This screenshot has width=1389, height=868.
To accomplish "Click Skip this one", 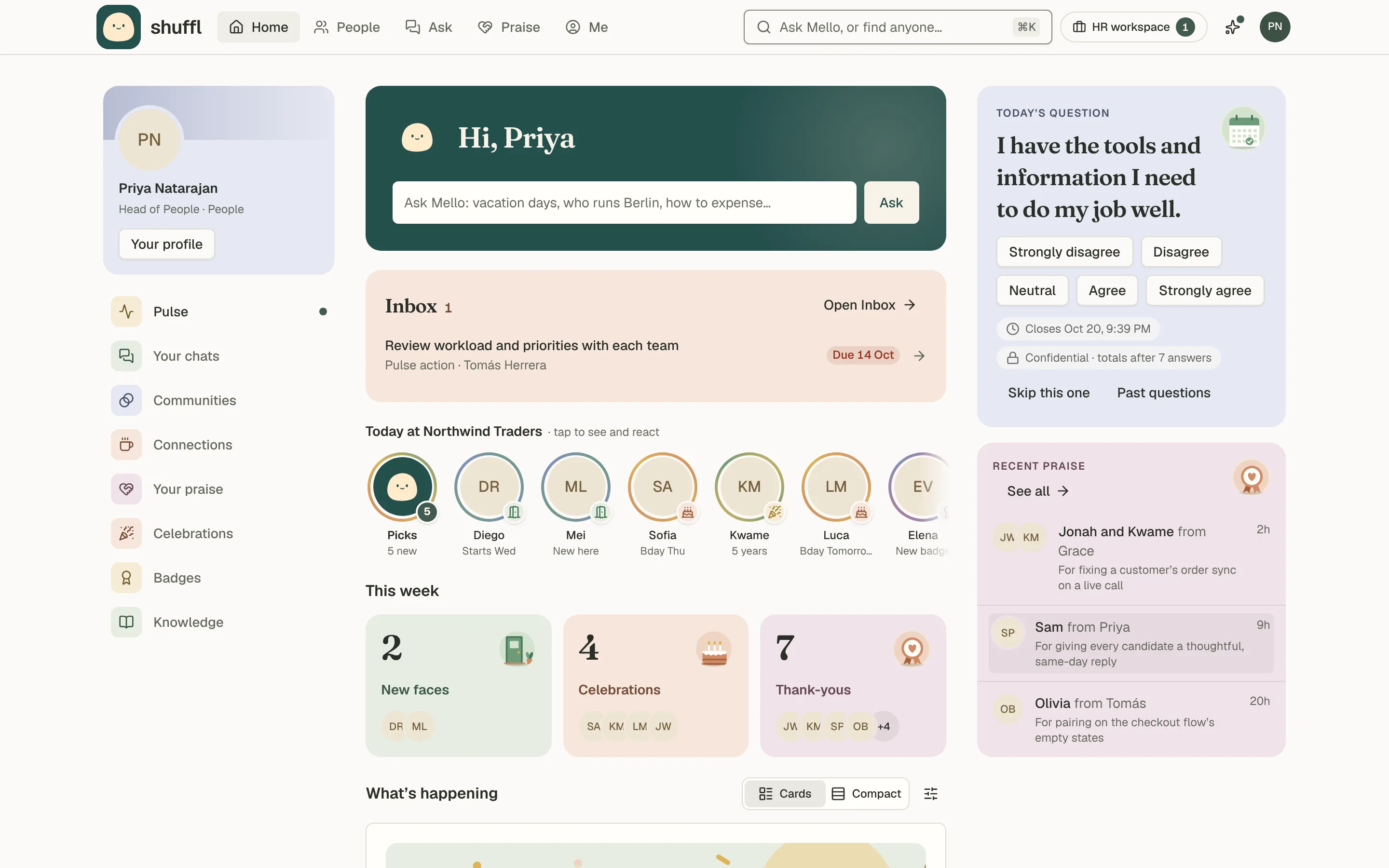I will click(x=1048, y=393).
